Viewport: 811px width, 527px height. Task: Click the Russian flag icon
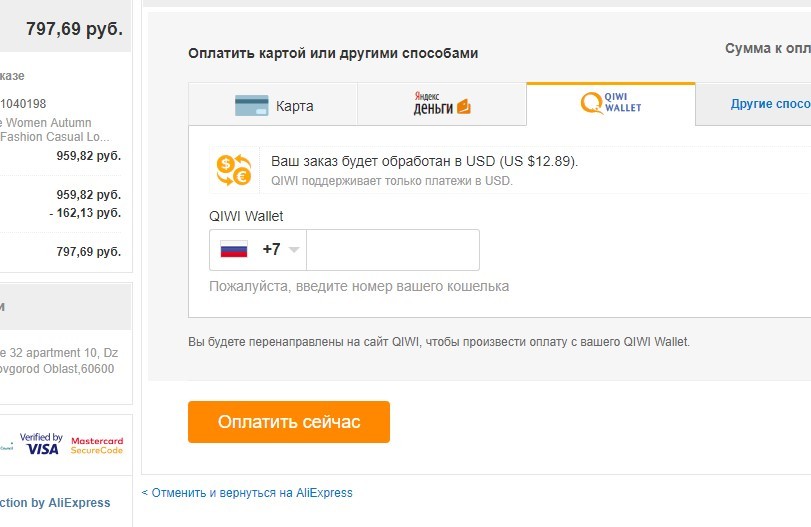(x=234, y=249)
